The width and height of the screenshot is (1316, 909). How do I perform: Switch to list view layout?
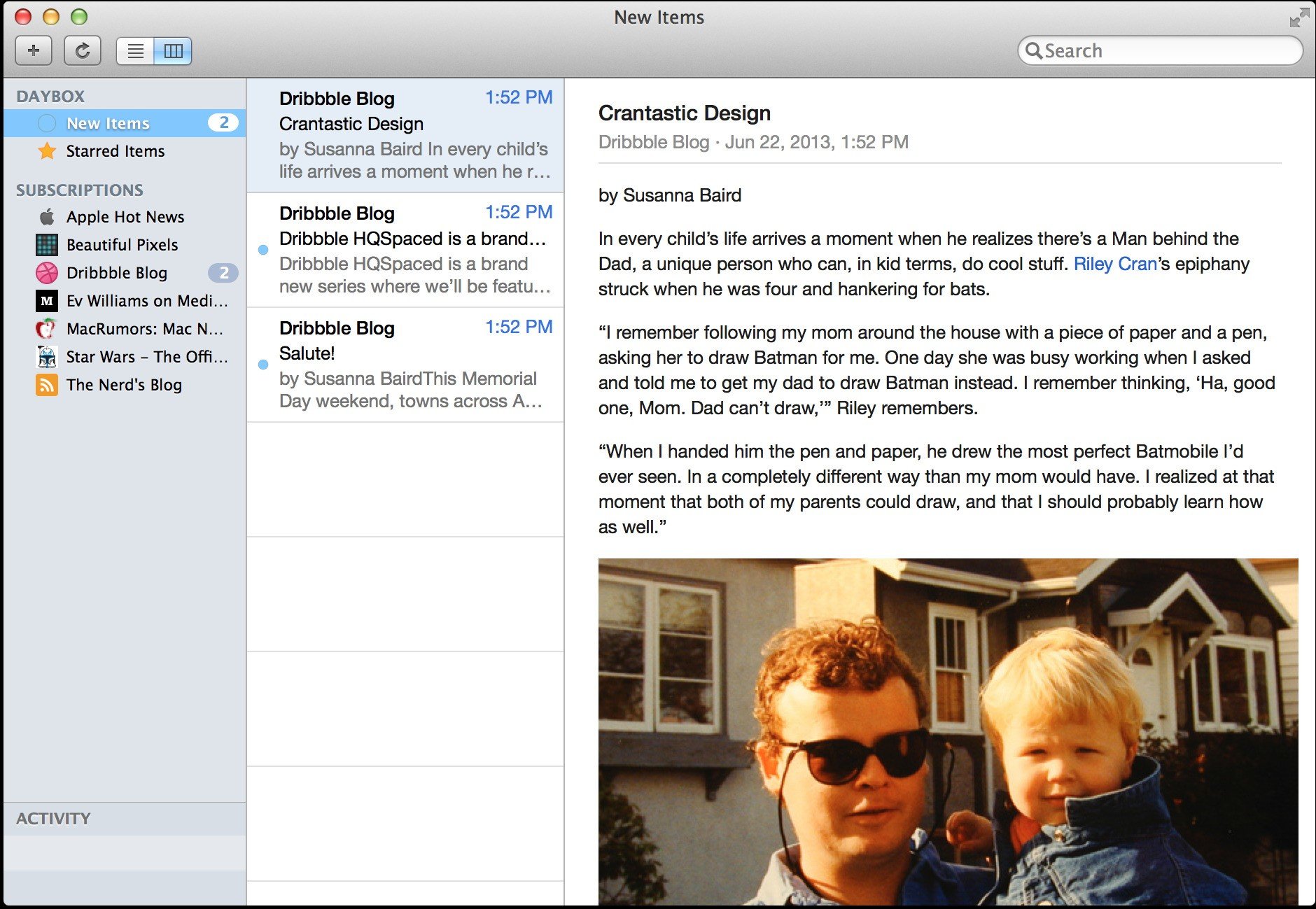(135, 50)
